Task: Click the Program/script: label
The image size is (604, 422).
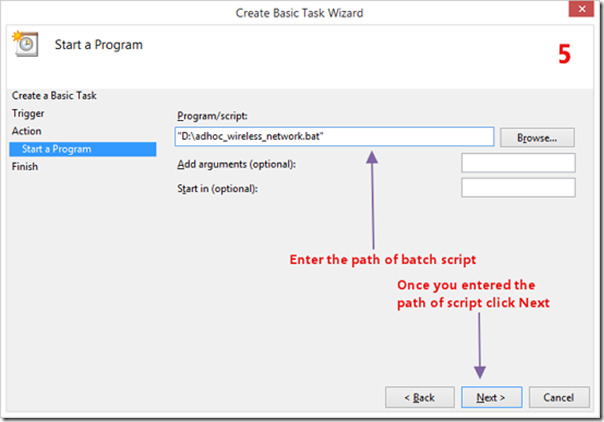Action: [x=212, y=116]
